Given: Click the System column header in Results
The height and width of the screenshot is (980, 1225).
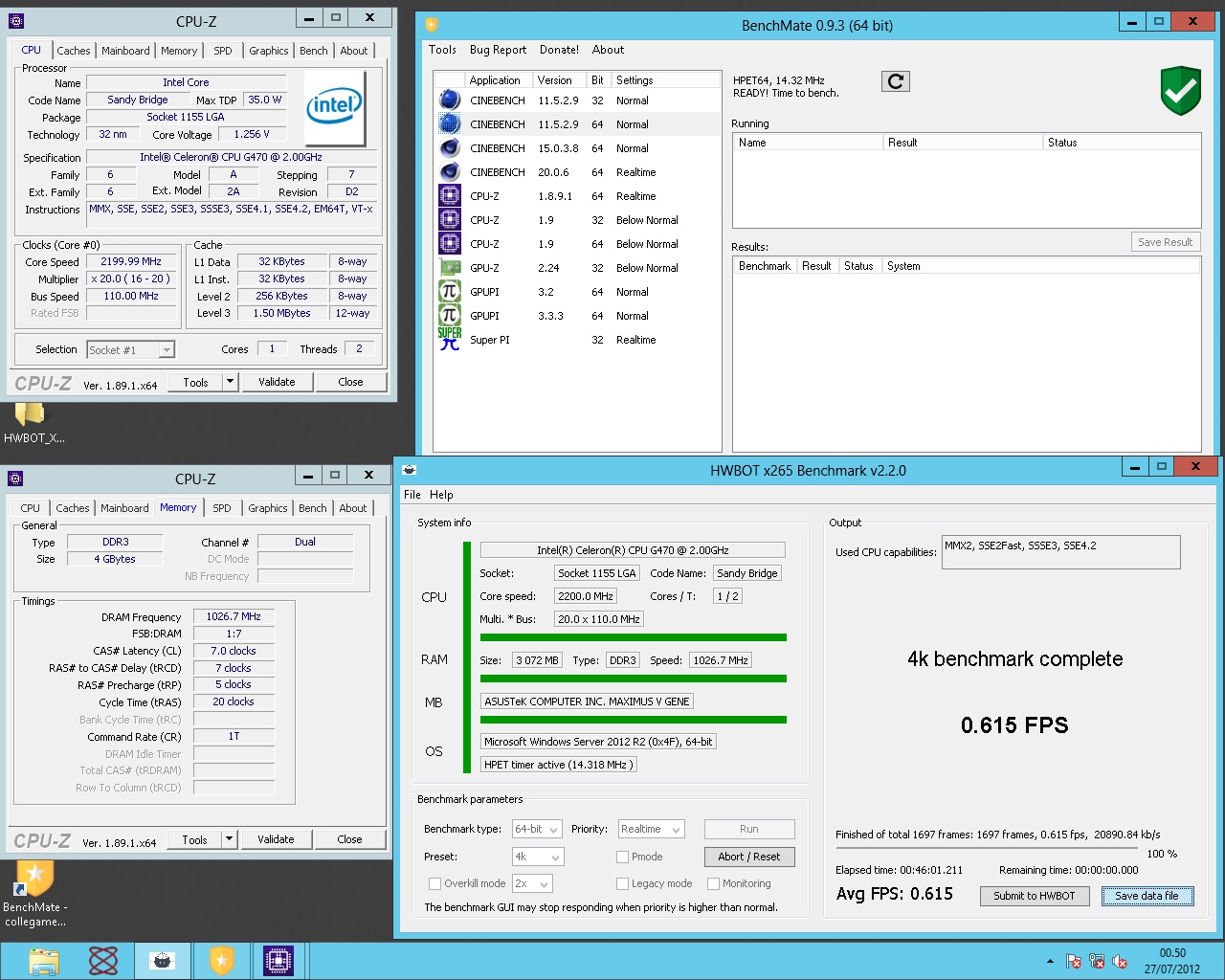Looking at the screenshot, I should (1039, 266).
